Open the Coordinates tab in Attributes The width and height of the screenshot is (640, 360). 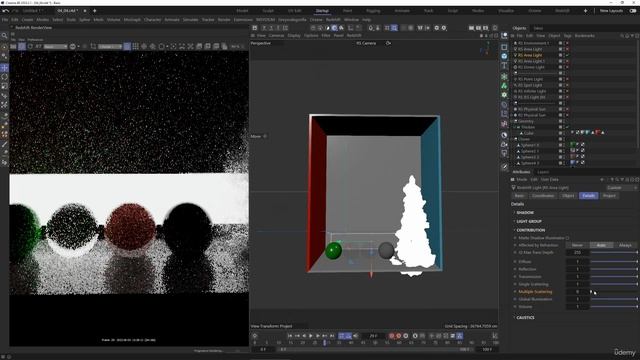[x=543, y=196]
